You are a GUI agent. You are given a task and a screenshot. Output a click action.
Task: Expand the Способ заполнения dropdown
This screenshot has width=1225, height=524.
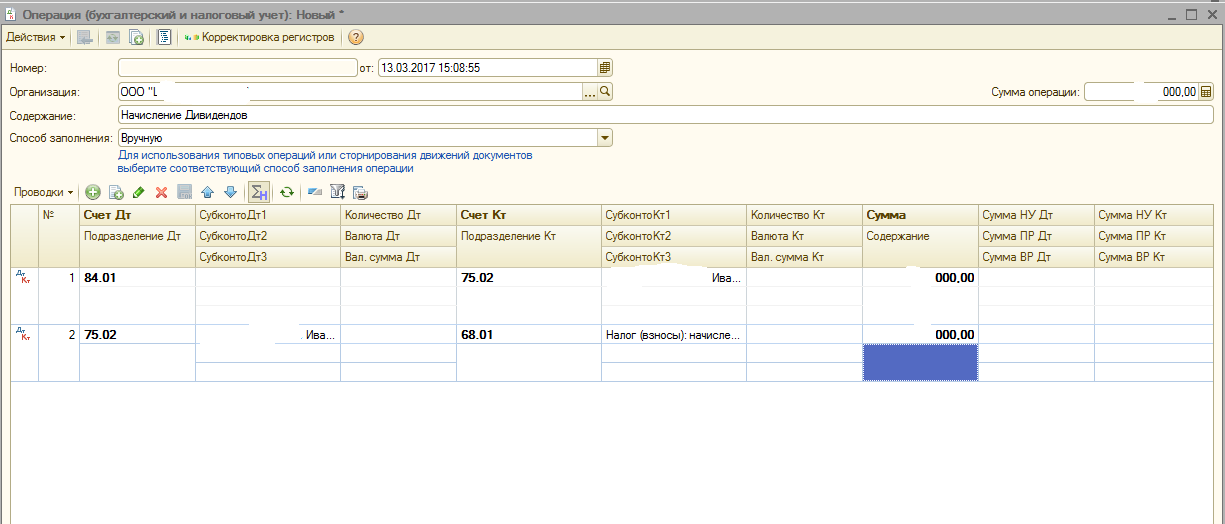pyautogui.click(x=604, y=138)
